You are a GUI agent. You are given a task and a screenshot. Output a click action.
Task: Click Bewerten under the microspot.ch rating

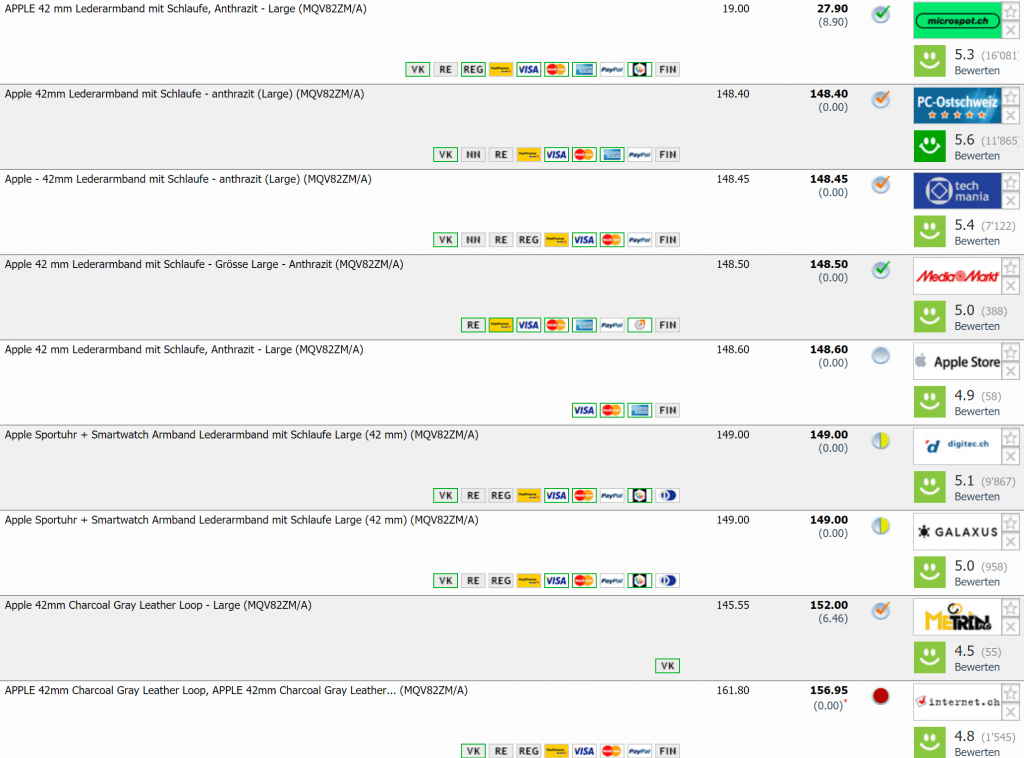click(977, 71)
